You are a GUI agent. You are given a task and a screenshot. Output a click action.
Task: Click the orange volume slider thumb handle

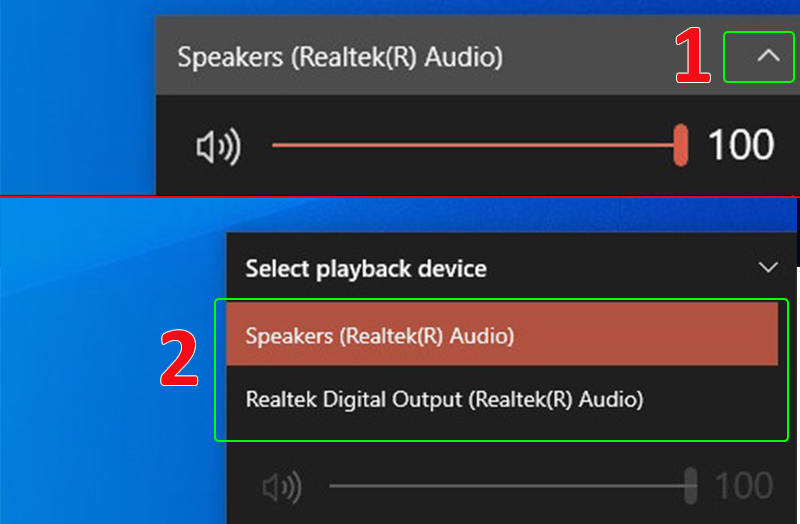point(681,145)
